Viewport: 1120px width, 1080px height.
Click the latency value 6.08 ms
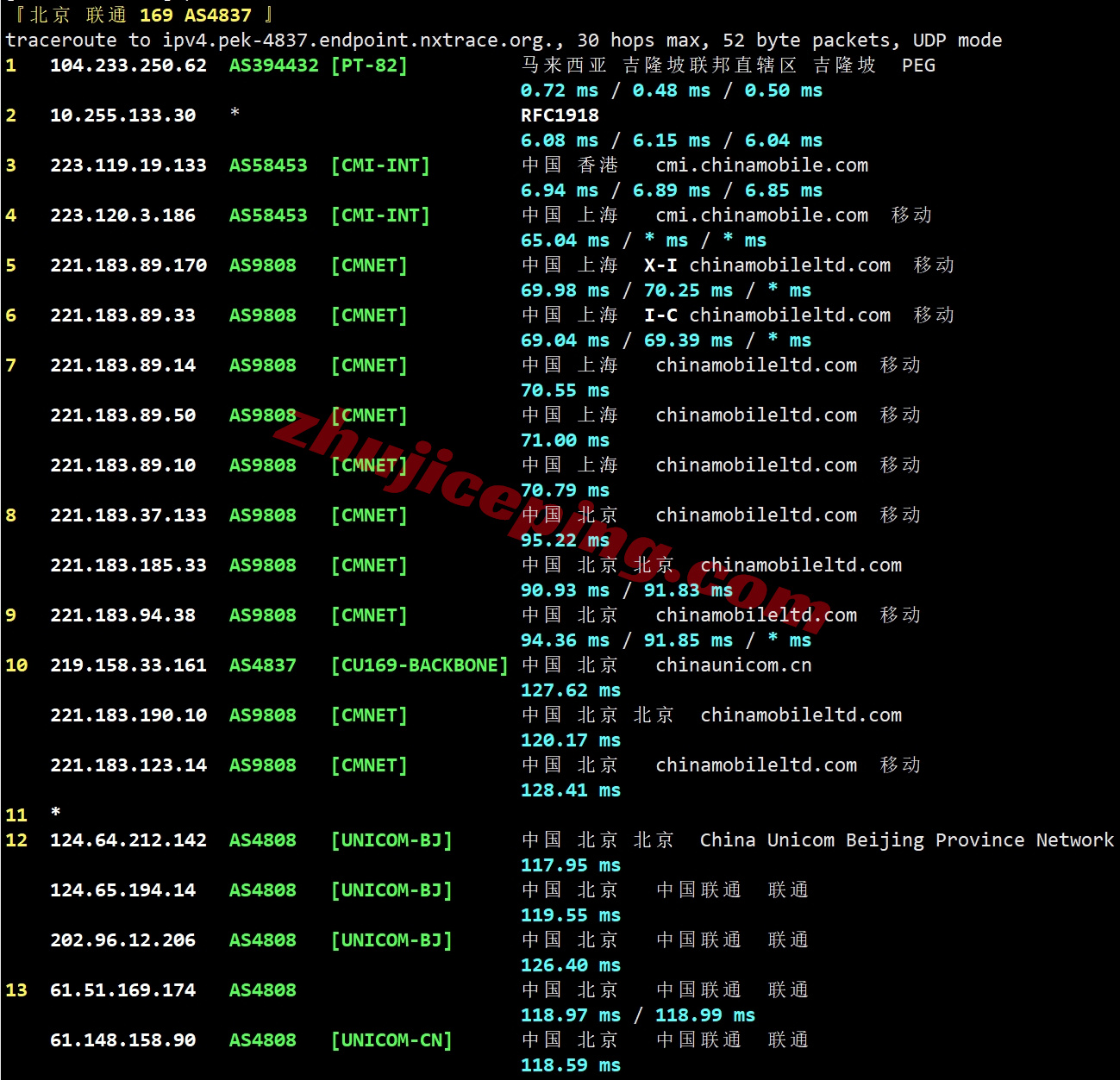point(560,140)
